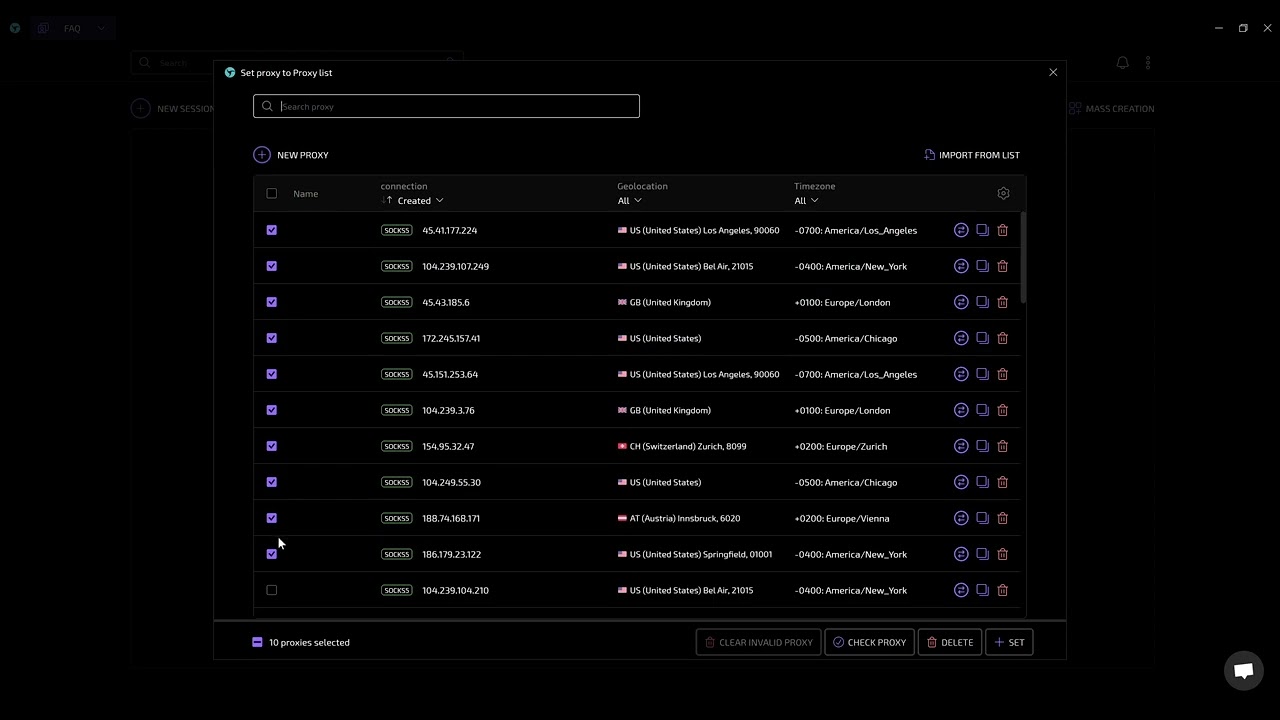Open the notifications bell icon
1280x720 pixels.
[x=1122, y=62]
